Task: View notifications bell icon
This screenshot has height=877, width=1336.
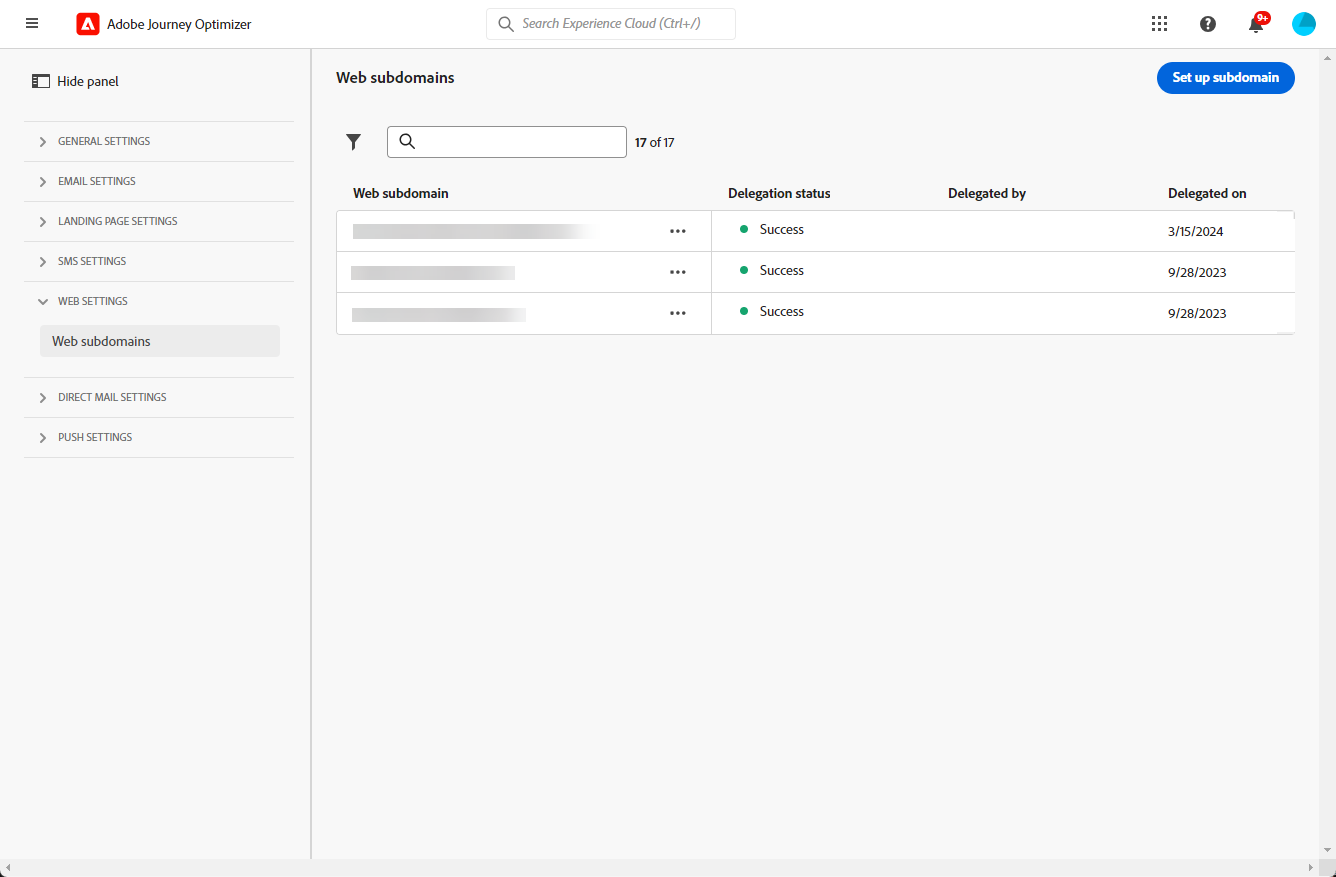Action: pos(1256,25)
